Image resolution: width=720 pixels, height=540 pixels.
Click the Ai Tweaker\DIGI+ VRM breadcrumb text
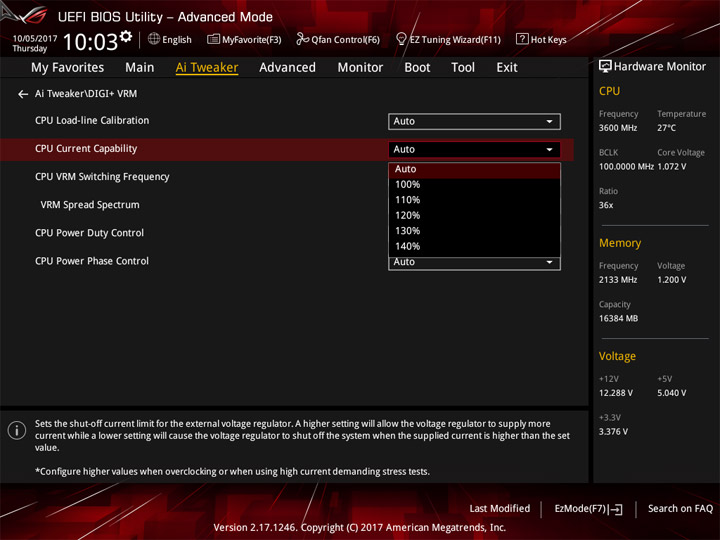click(x=86, y=94)
